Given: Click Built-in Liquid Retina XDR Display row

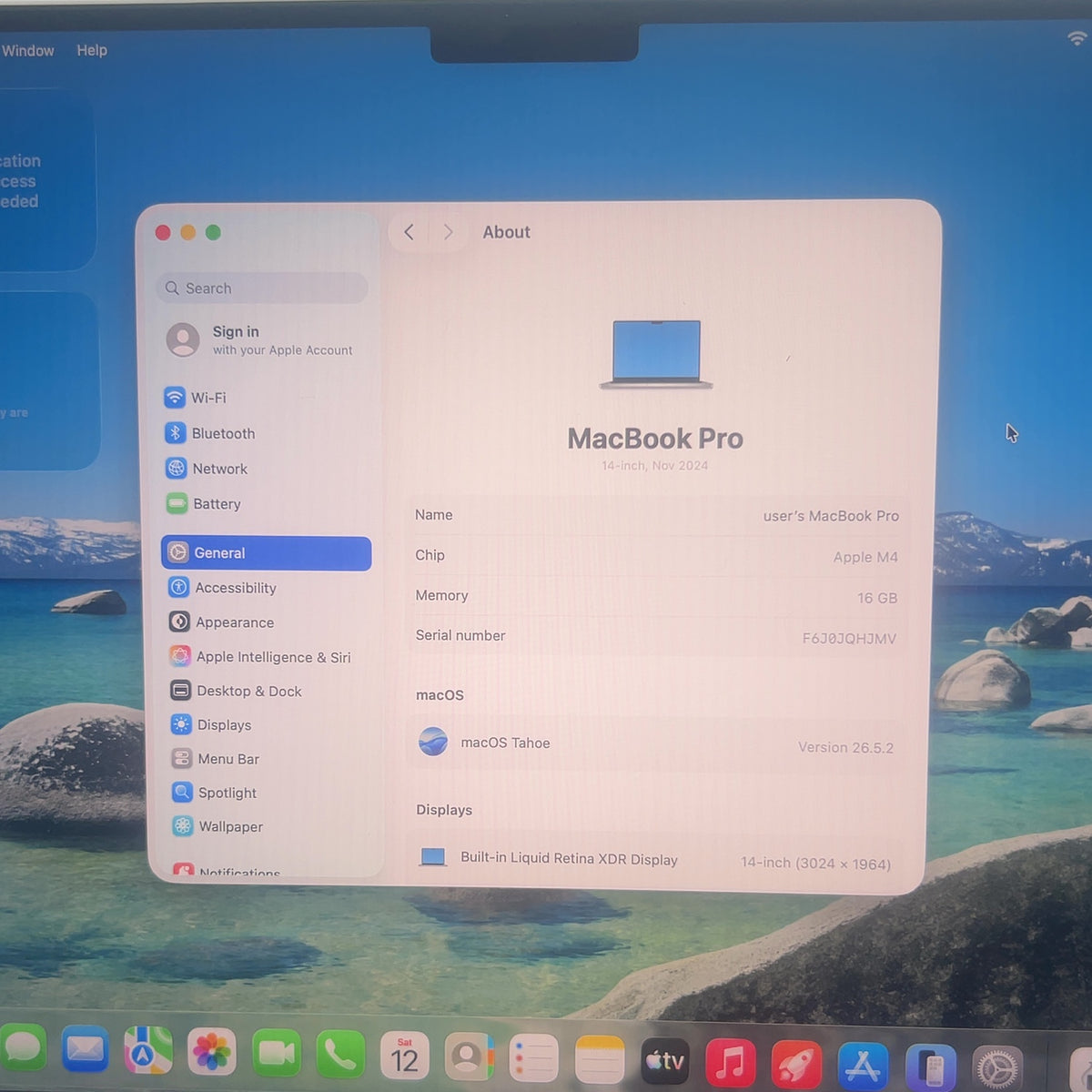Looking at the screenshot, I should click(655, 860).
